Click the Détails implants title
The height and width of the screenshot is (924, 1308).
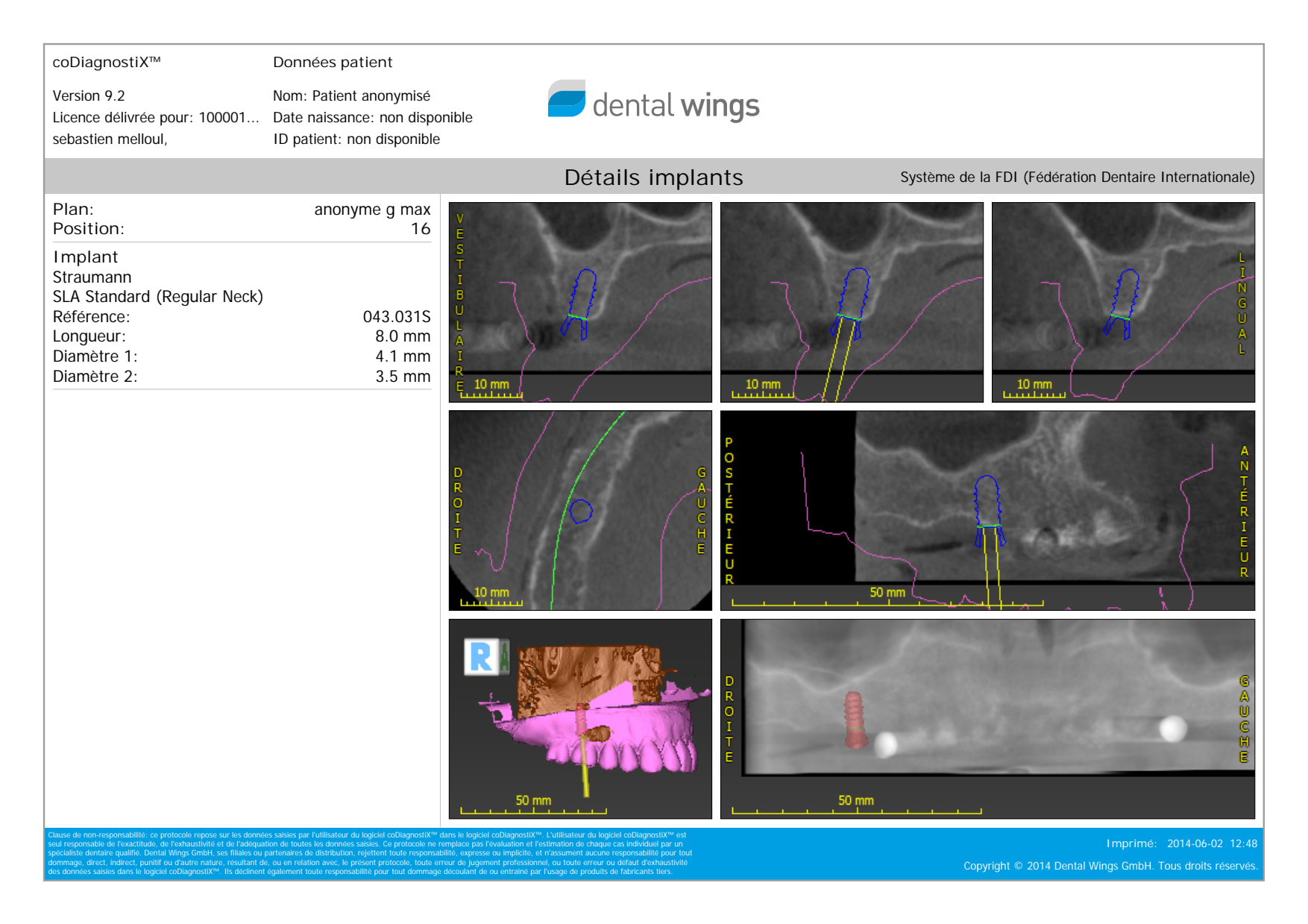tap(653, 177)
